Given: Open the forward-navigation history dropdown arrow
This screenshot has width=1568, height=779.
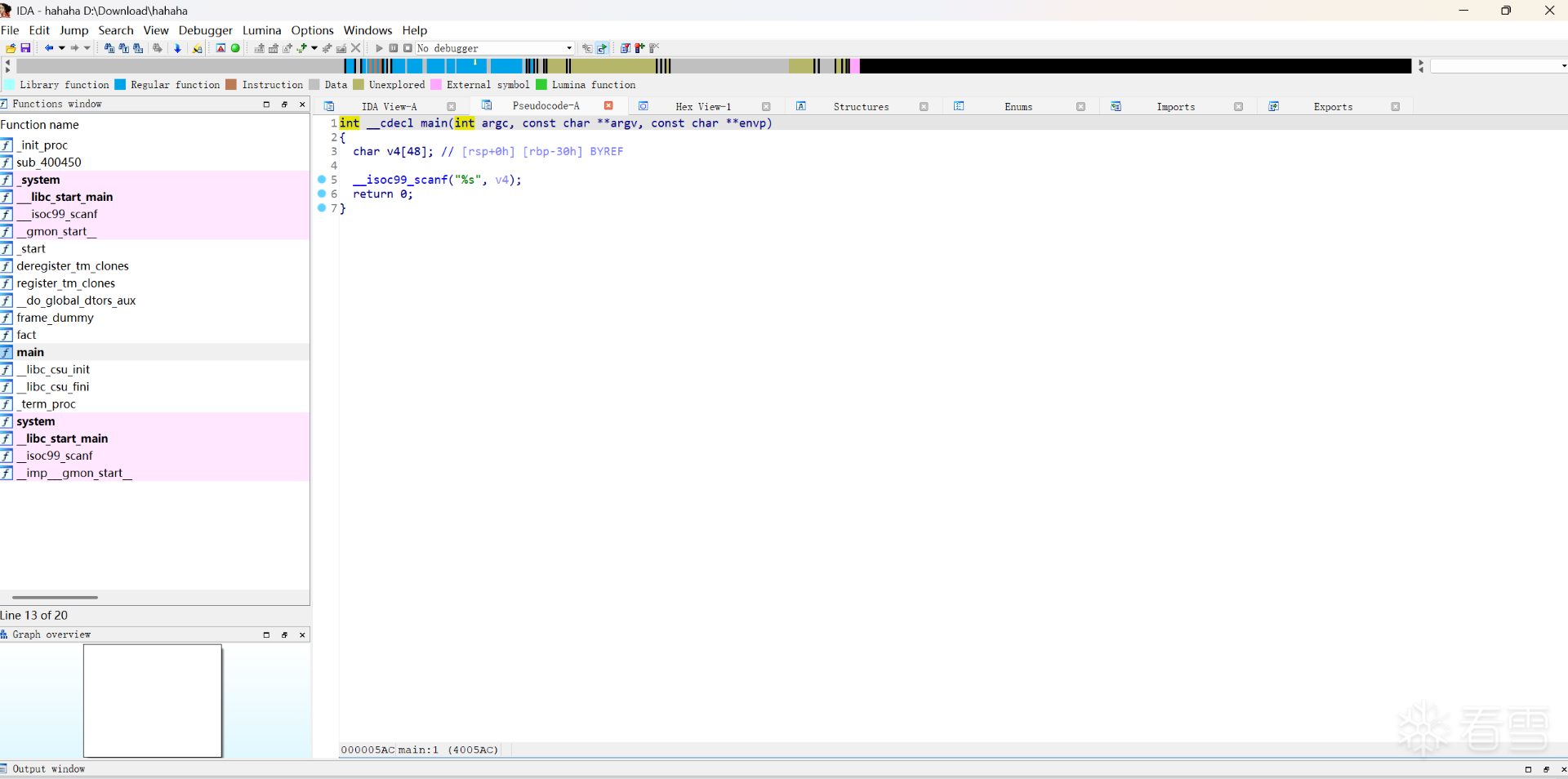Looking at the screenshot, I should 87,48.
